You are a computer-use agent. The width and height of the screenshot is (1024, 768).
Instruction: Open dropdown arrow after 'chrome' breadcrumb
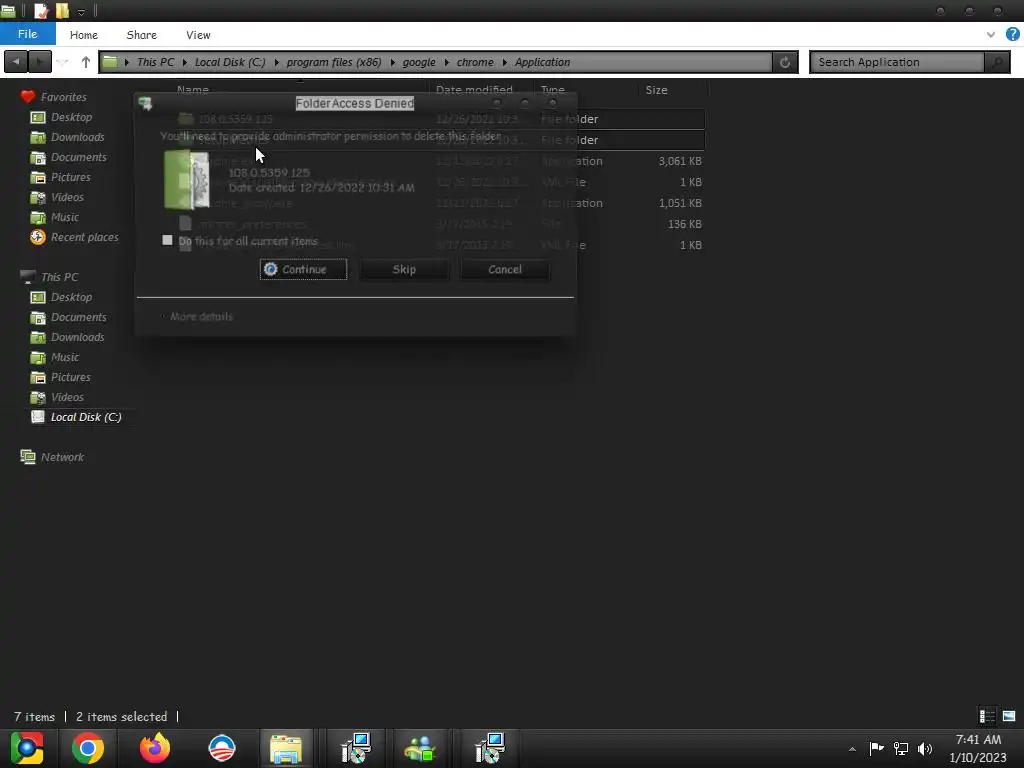pos(505,62)
